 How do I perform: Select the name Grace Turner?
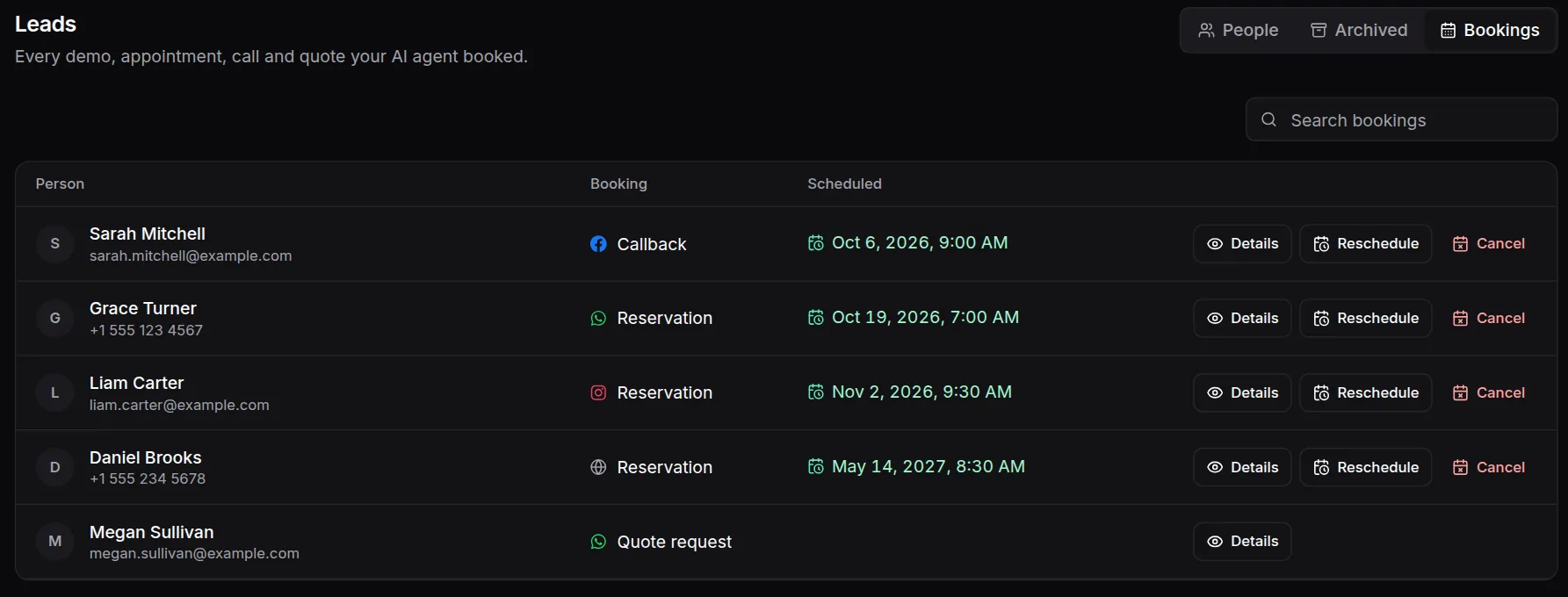[143, 308]
